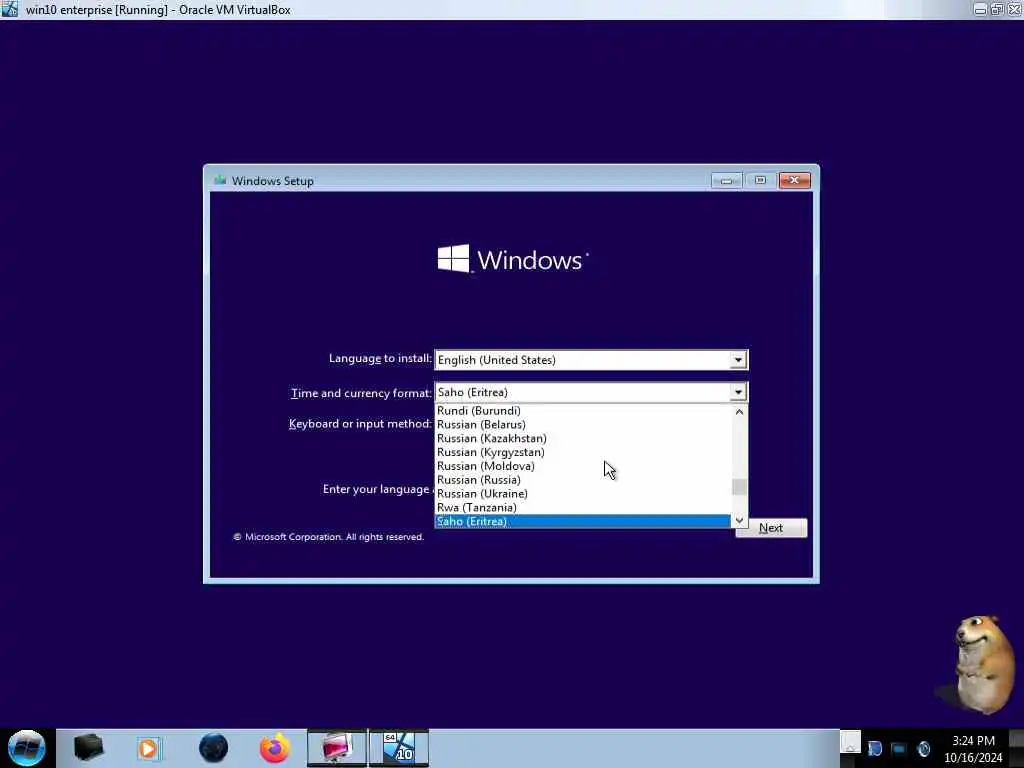The height and width of the screenshot is (768, 1024).
Task: Select Rundi (Burundi) from the list
Action: pos(583,411)
